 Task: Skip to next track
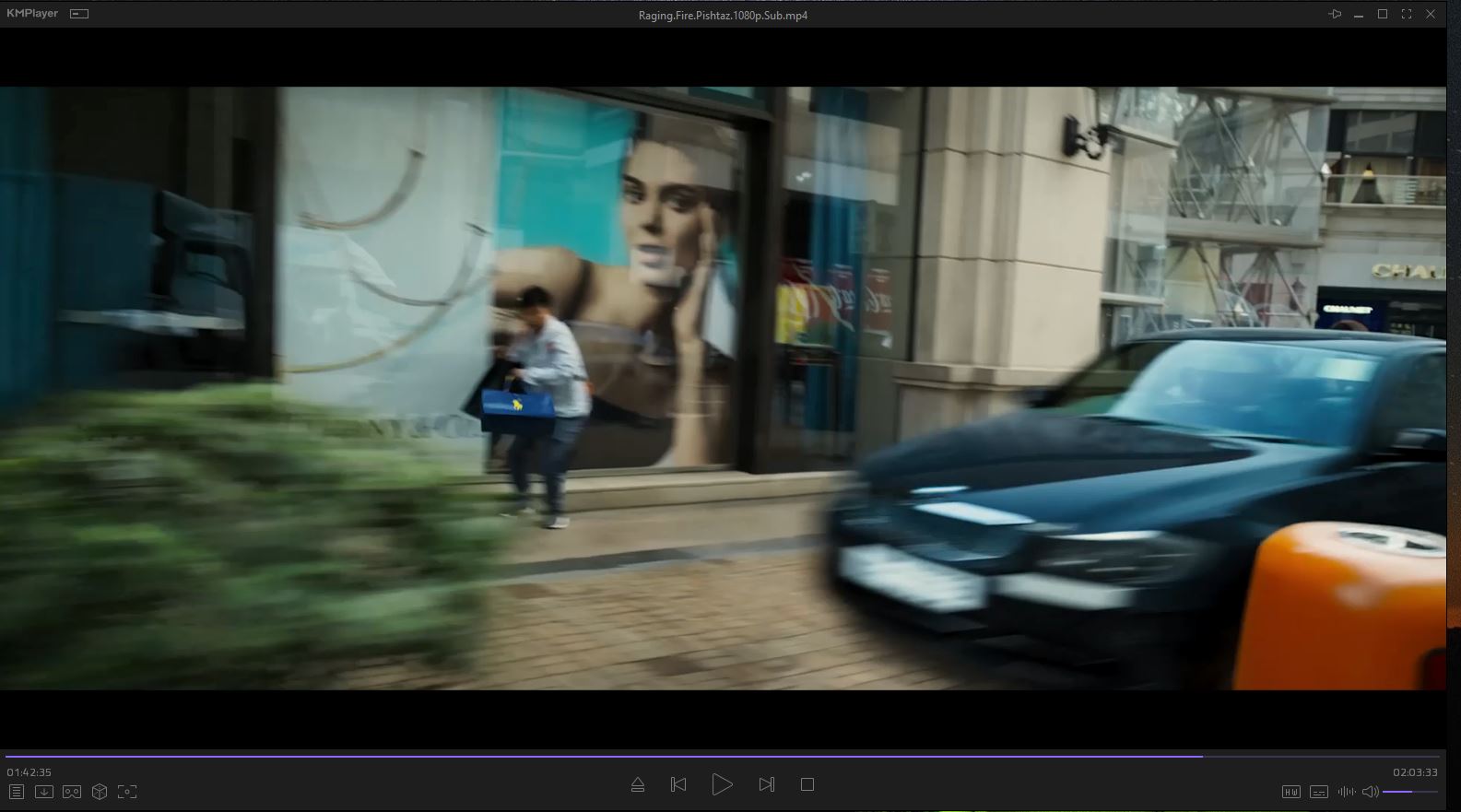tap(766, 784)
